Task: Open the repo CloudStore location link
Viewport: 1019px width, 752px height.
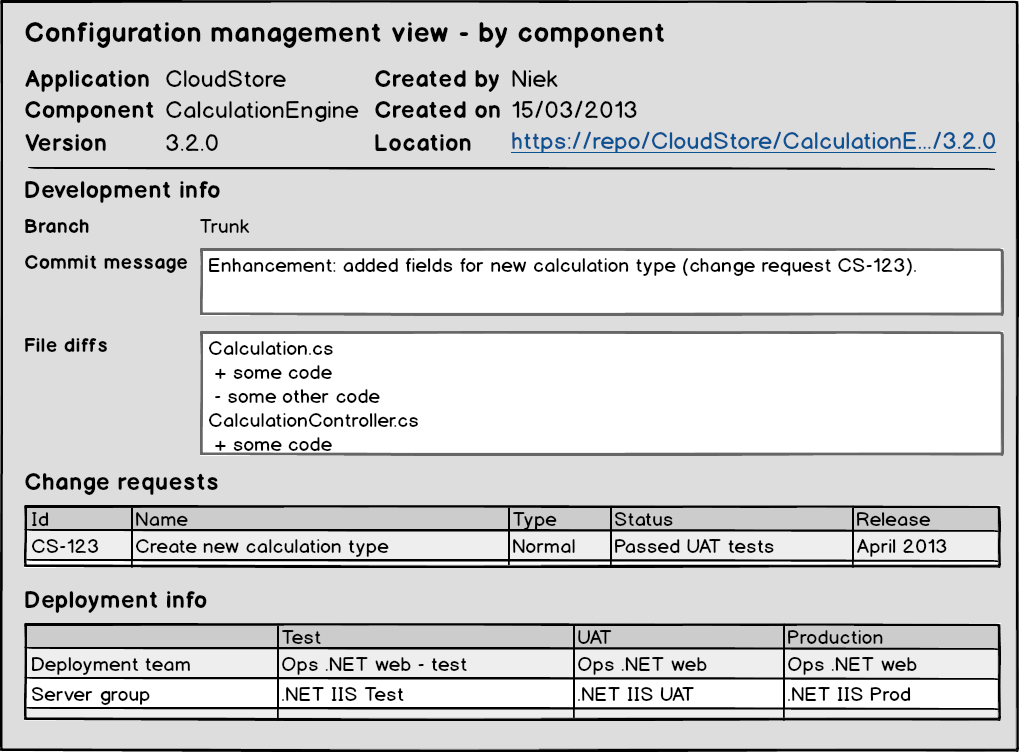Action: [x=753, y=142]
